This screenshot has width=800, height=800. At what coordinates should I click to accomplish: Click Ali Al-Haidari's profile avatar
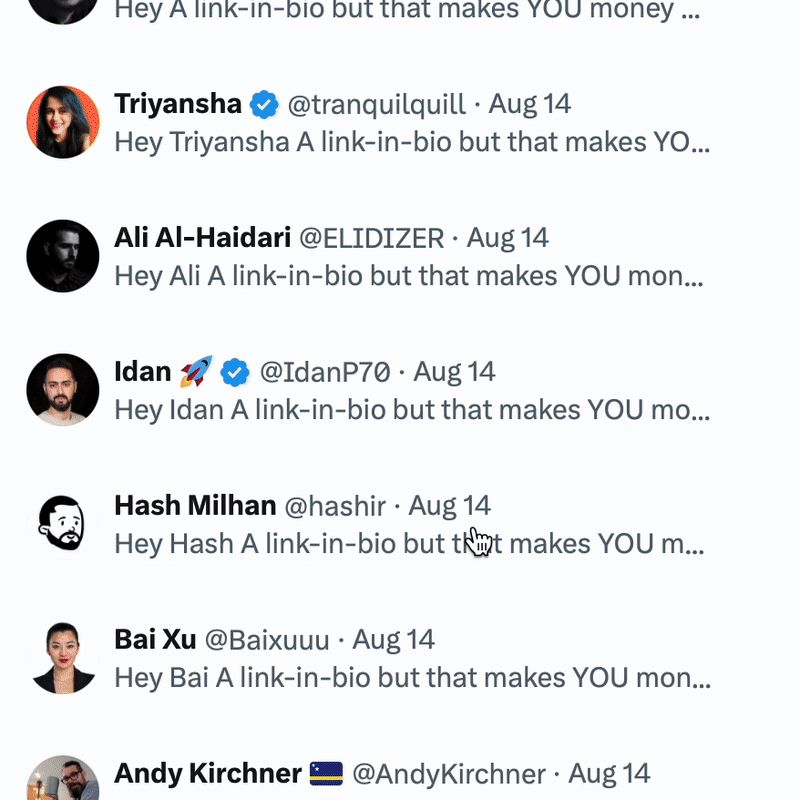point(63,256)
